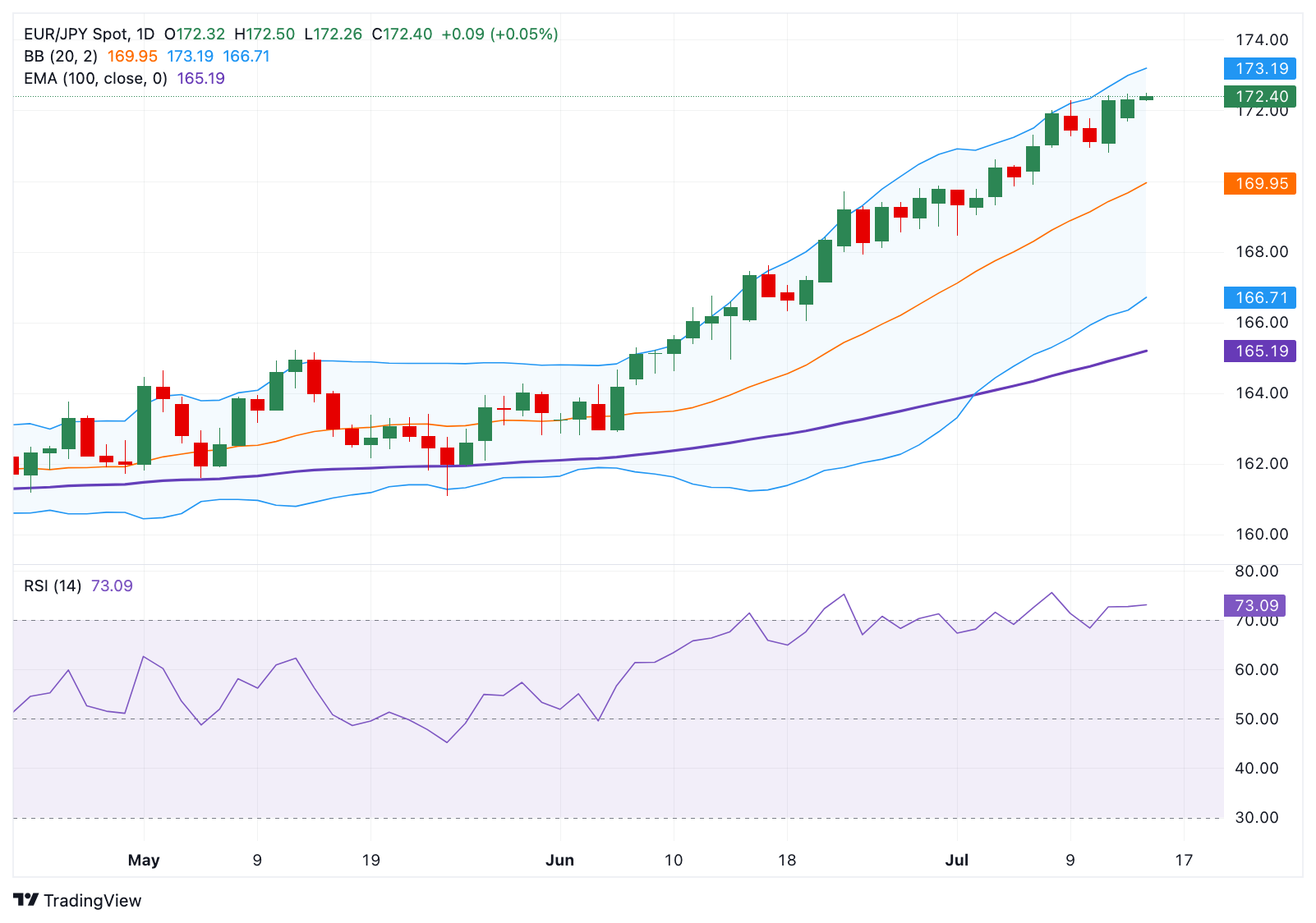The image size is (1316, 923).
Task: Click the TradingView brand text
Action: pyautogui.click(x=93, y=901)
